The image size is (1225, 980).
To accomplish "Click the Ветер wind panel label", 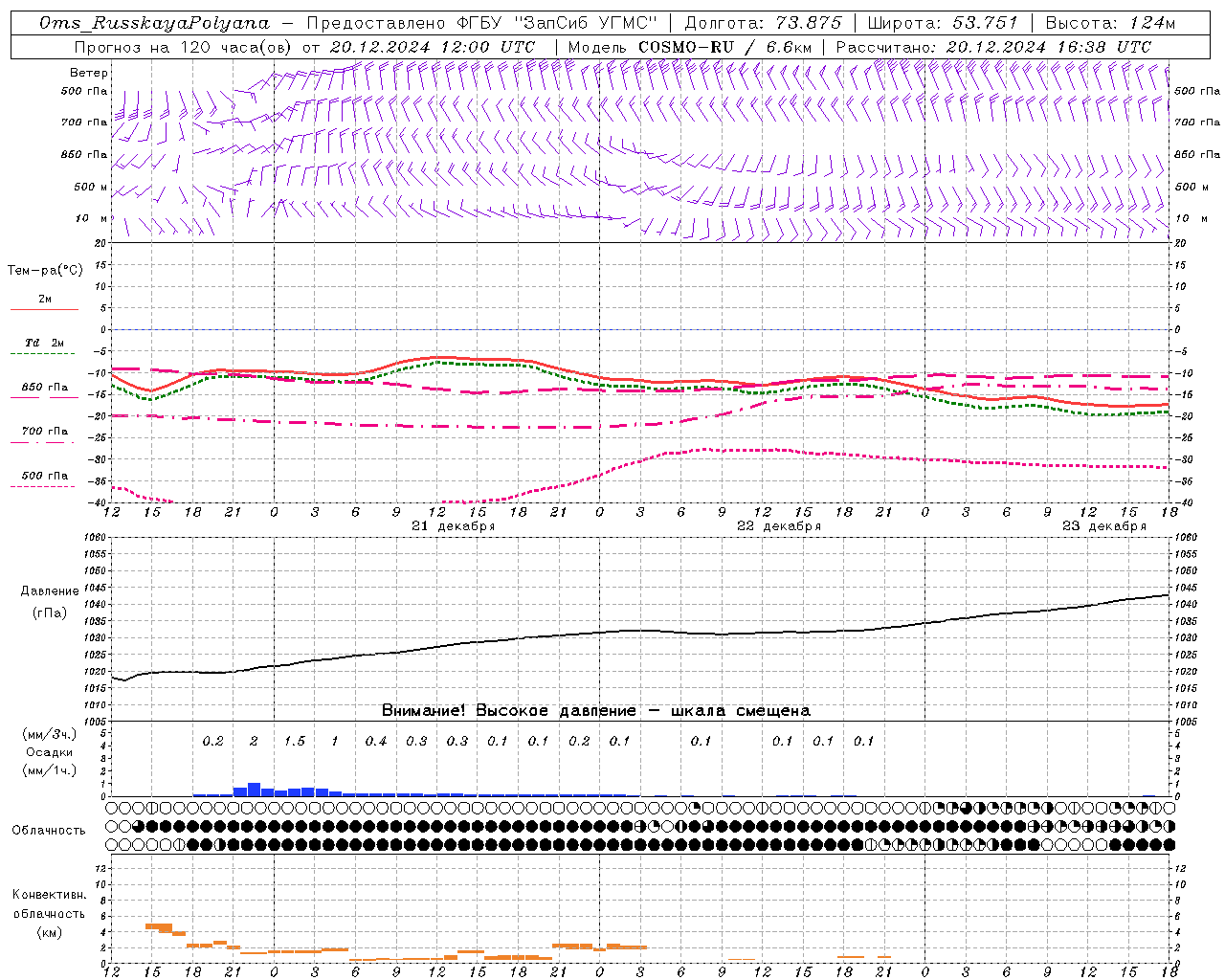I will coord(89,73).
